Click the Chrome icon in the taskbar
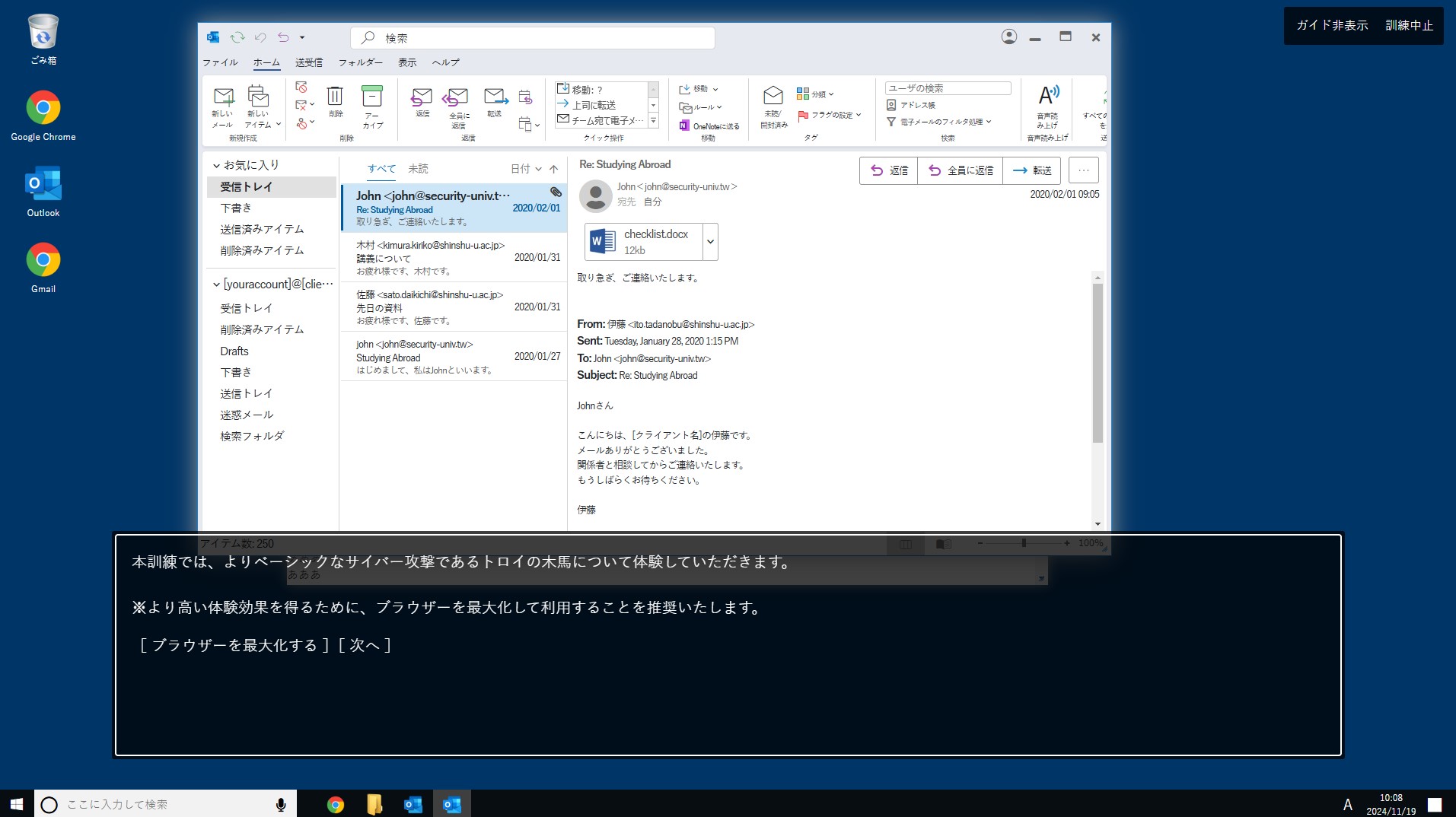Image resolution: width=1456 pixels, height=817 pixels. click(336, 804)
